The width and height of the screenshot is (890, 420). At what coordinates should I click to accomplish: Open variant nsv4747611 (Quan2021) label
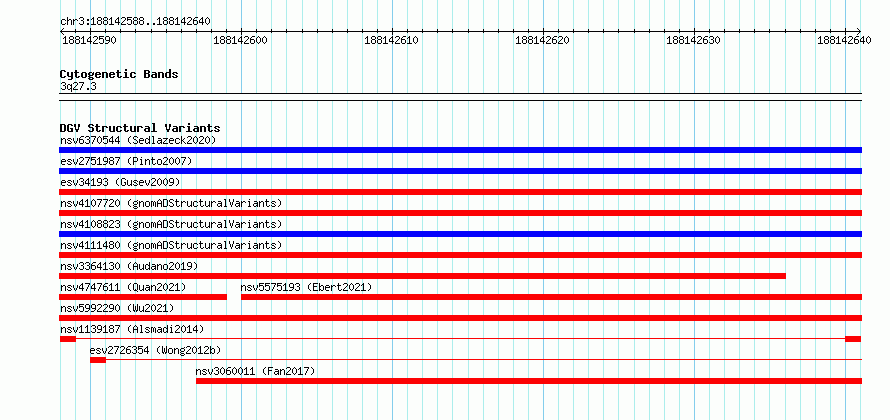point(123,287)
